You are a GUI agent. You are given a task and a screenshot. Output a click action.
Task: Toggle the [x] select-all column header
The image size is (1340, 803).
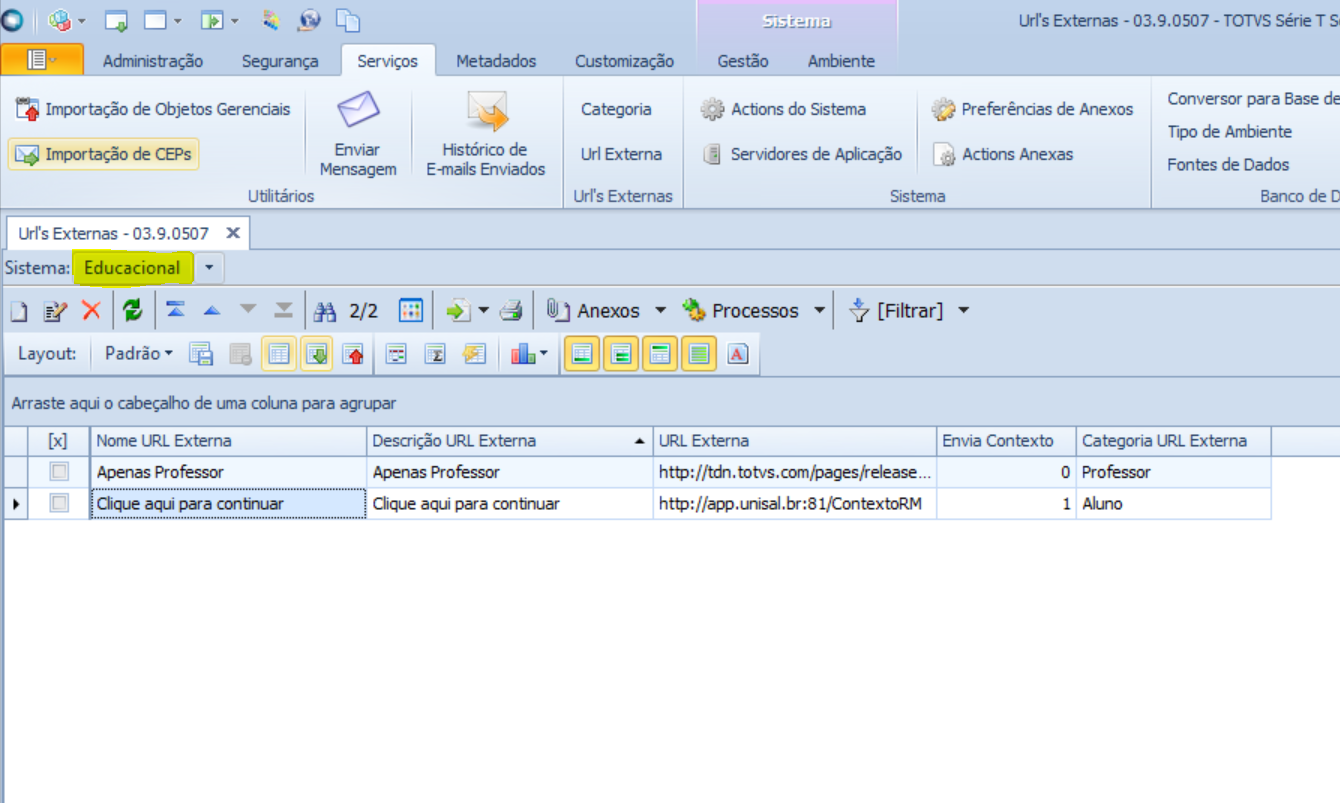(59, 441)
